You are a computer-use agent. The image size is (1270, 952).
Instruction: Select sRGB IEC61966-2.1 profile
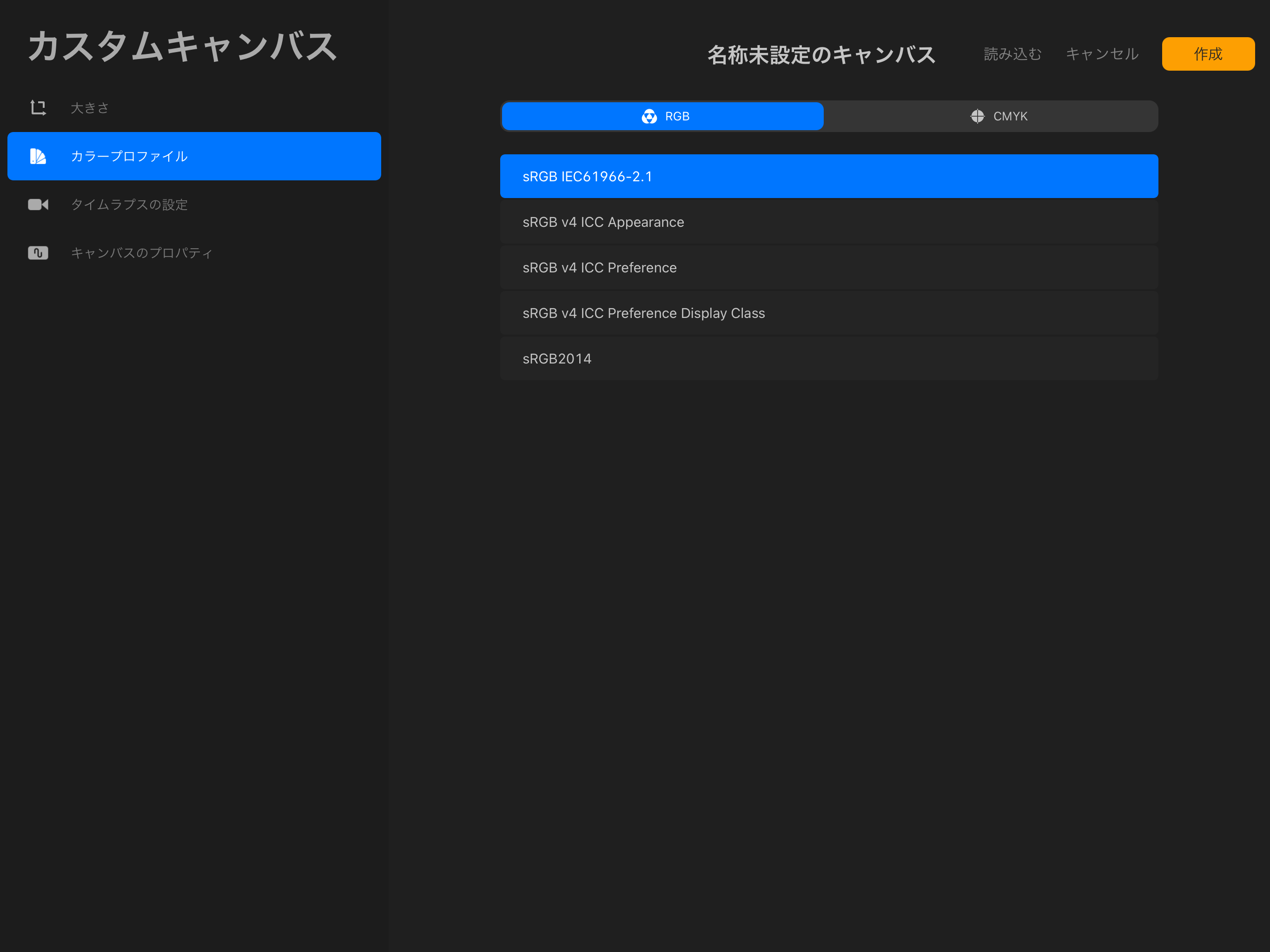pyautogui.click(x=829, y=176)
